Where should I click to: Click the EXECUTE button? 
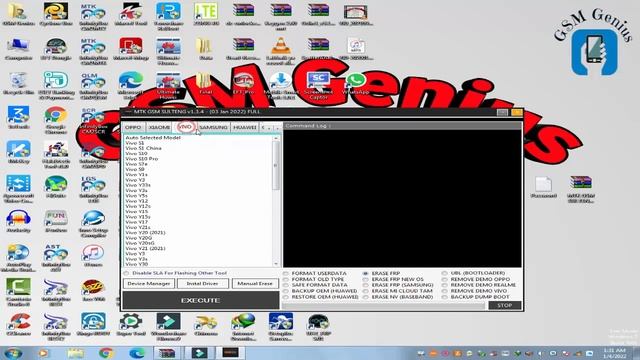(x=200, y=300)
